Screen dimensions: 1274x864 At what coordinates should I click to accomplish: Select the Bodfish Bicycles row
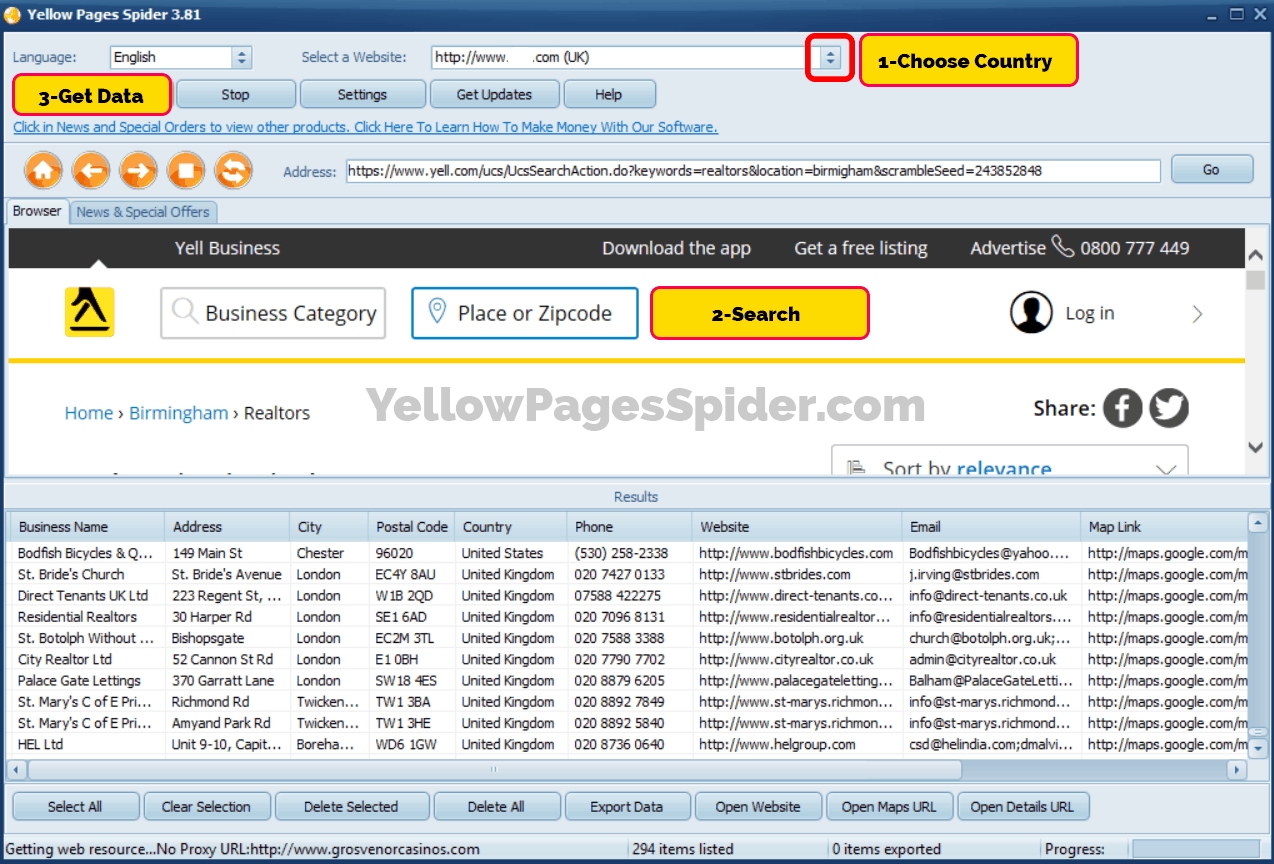click(629, 553)
